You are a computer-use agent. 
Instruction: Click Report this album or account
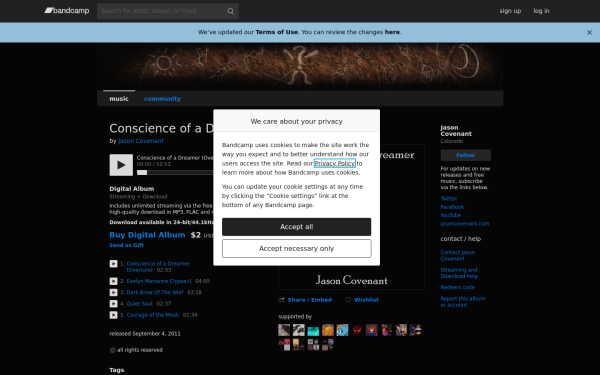pyautogui.click(x=463, y=302)
